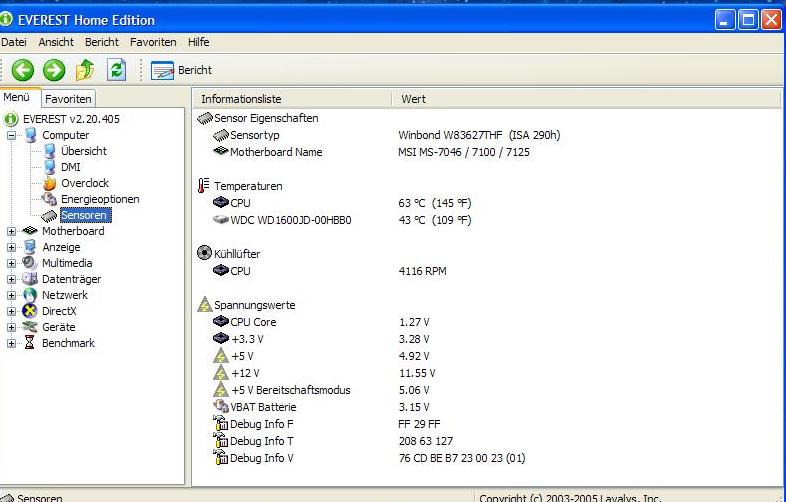Click the Sensoren chip icon in tree
This screenshot has width=786, height=502.
click(x=49, y=216)
